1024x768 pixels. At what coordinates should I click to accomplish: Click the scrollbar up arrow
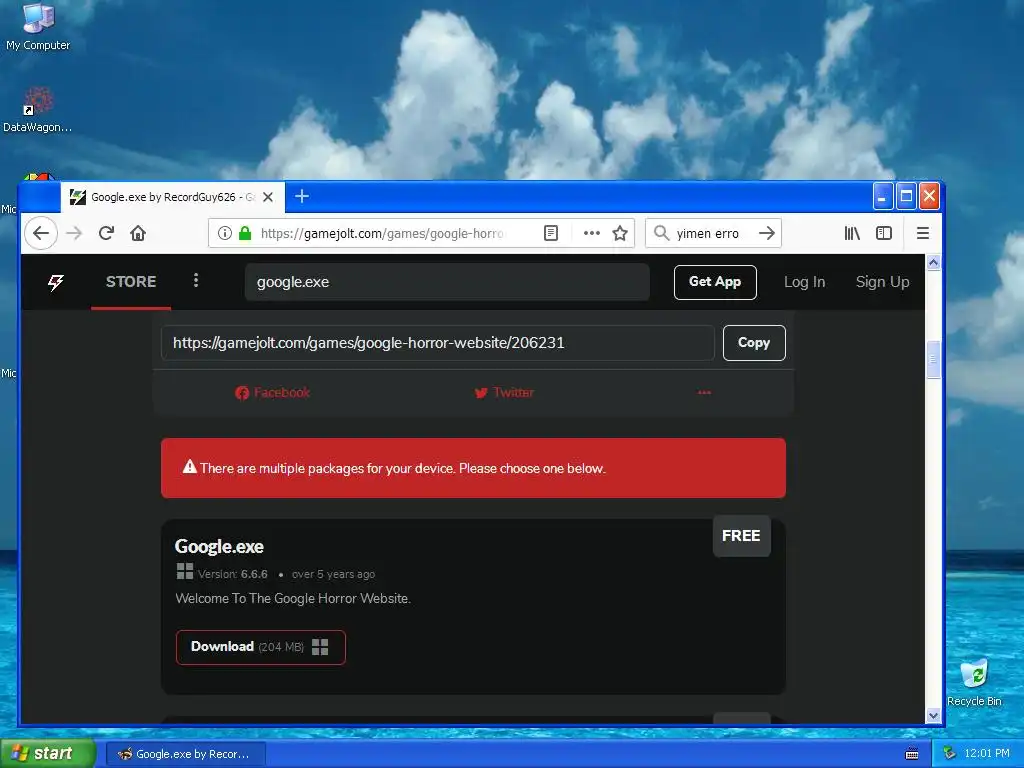tap(933, 263)
